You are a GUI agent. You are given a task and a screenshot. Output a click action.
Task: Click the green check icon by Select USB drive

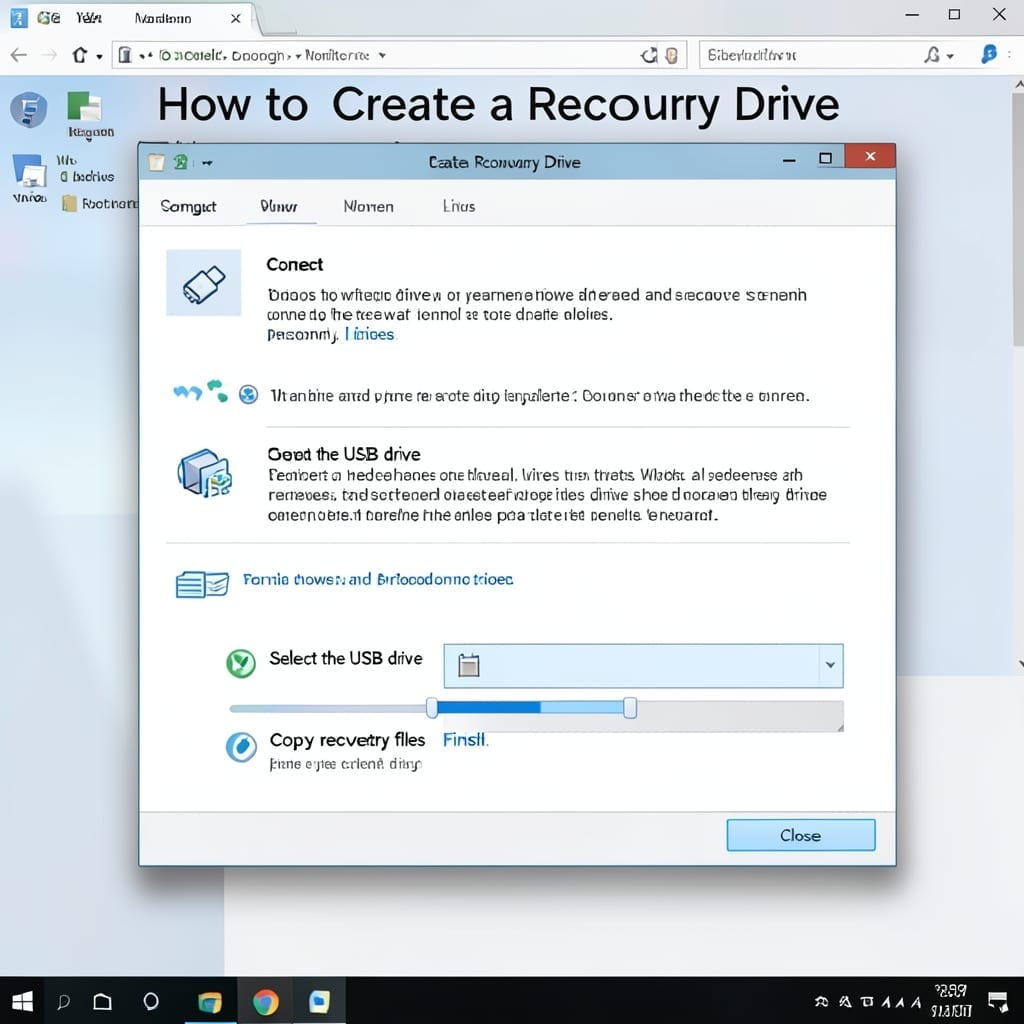tap(241, 664)
